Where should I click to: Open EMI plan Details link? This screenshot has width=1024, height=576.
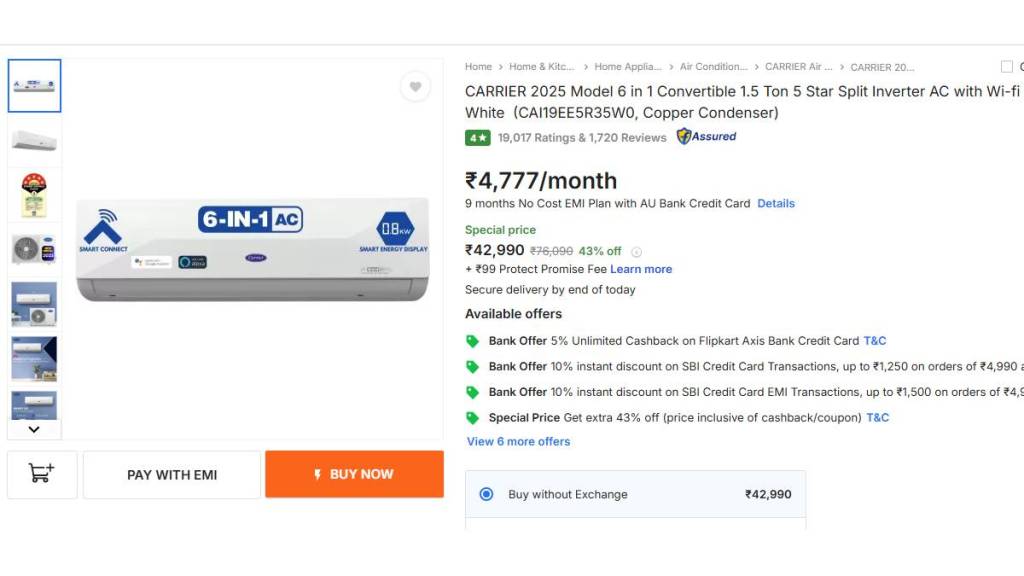(776, 204)
